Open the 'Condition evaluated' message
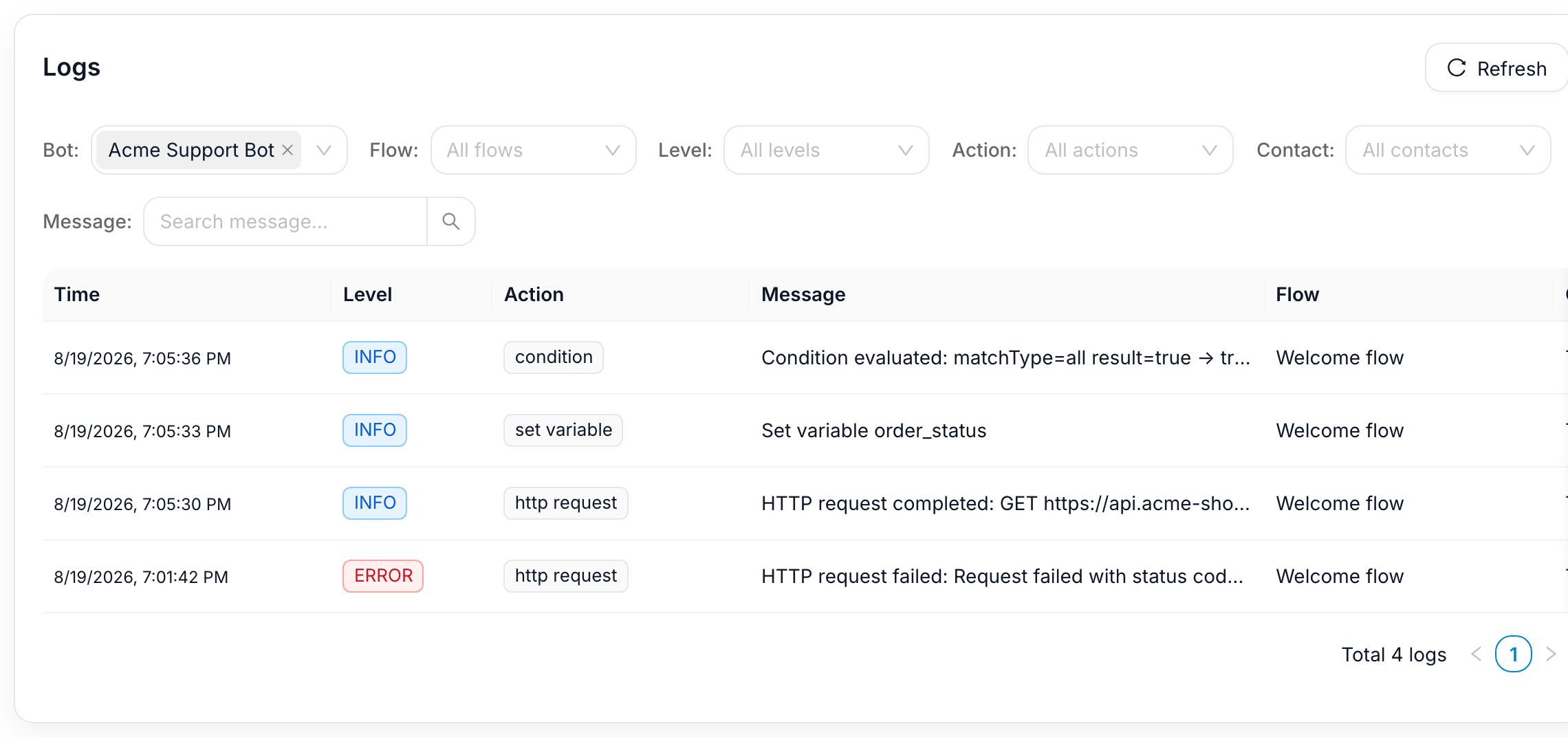 point(1005,357)
